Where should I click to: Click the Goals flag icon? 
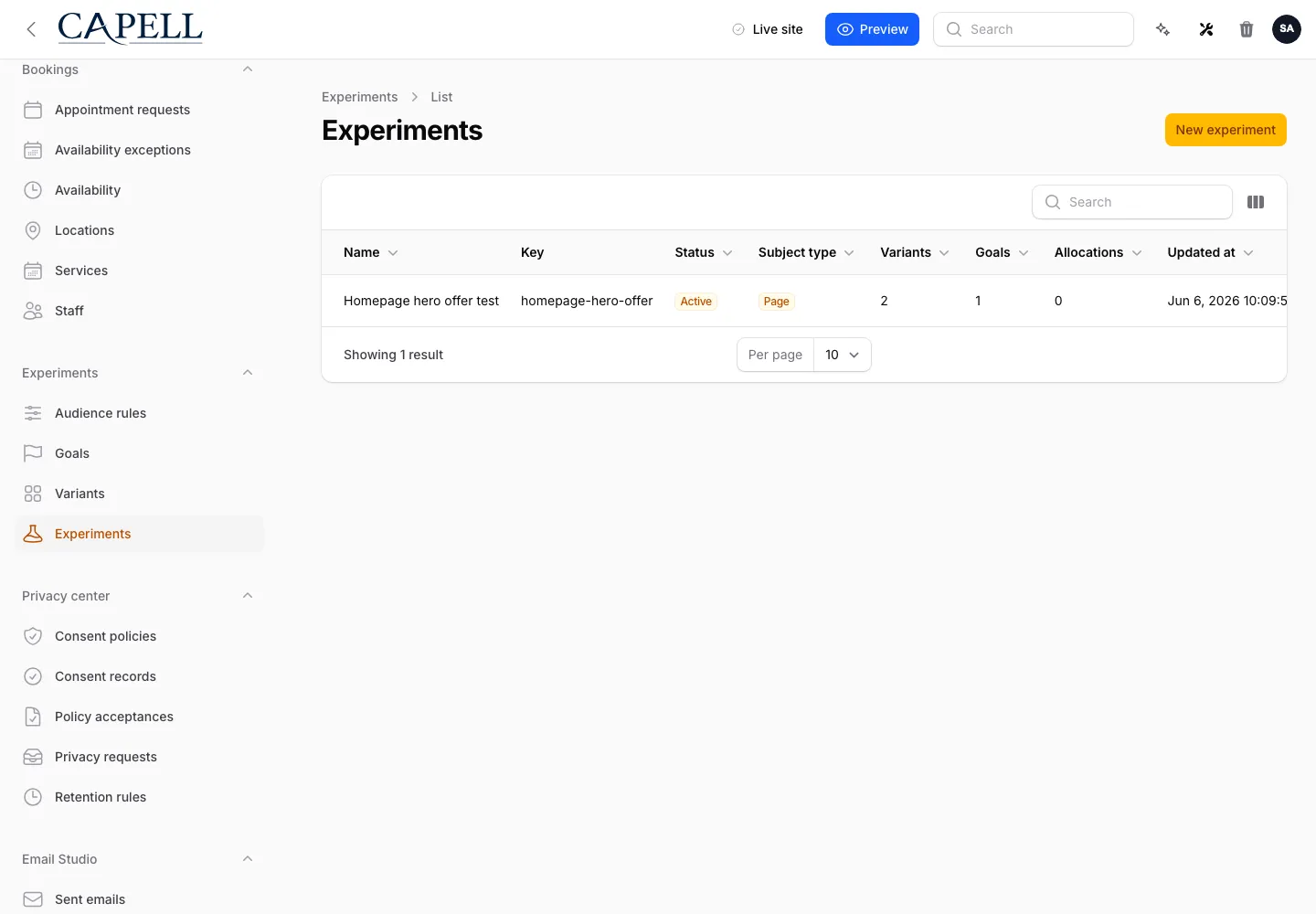click(33, 453)
